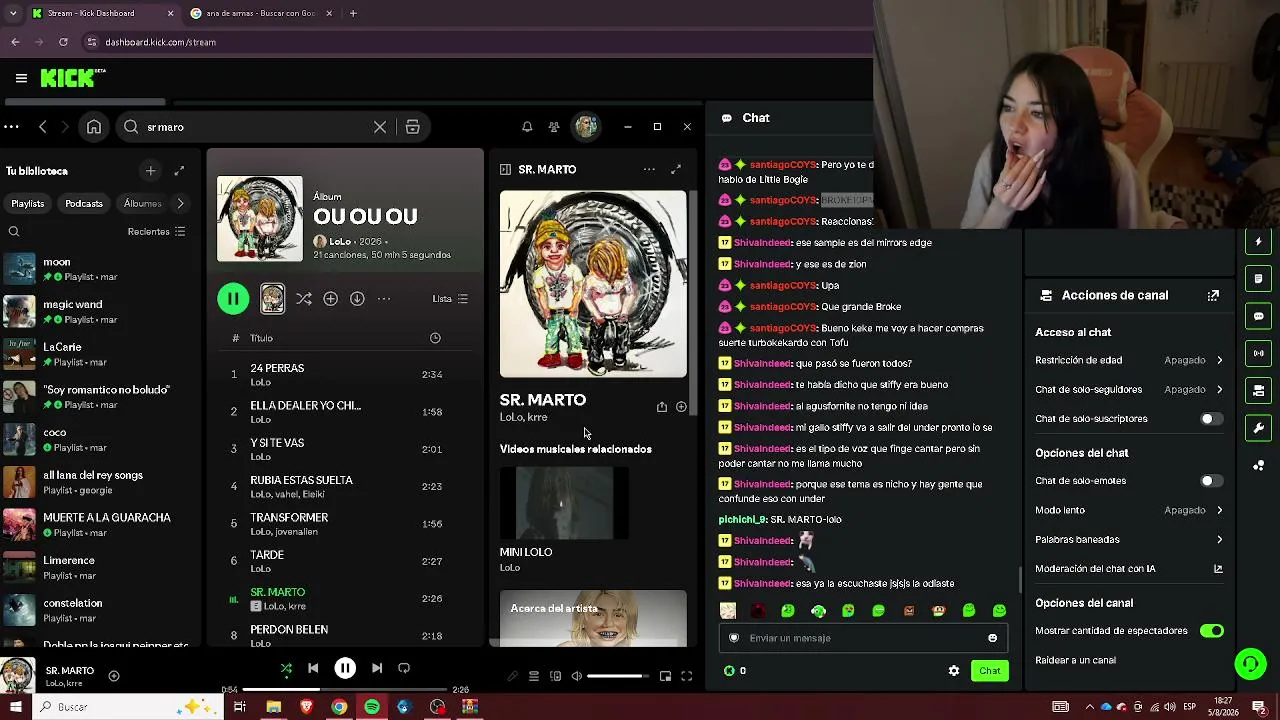1280x720 pixels.
Task: Click Raidear a un canal
Action: point(1076,661)
